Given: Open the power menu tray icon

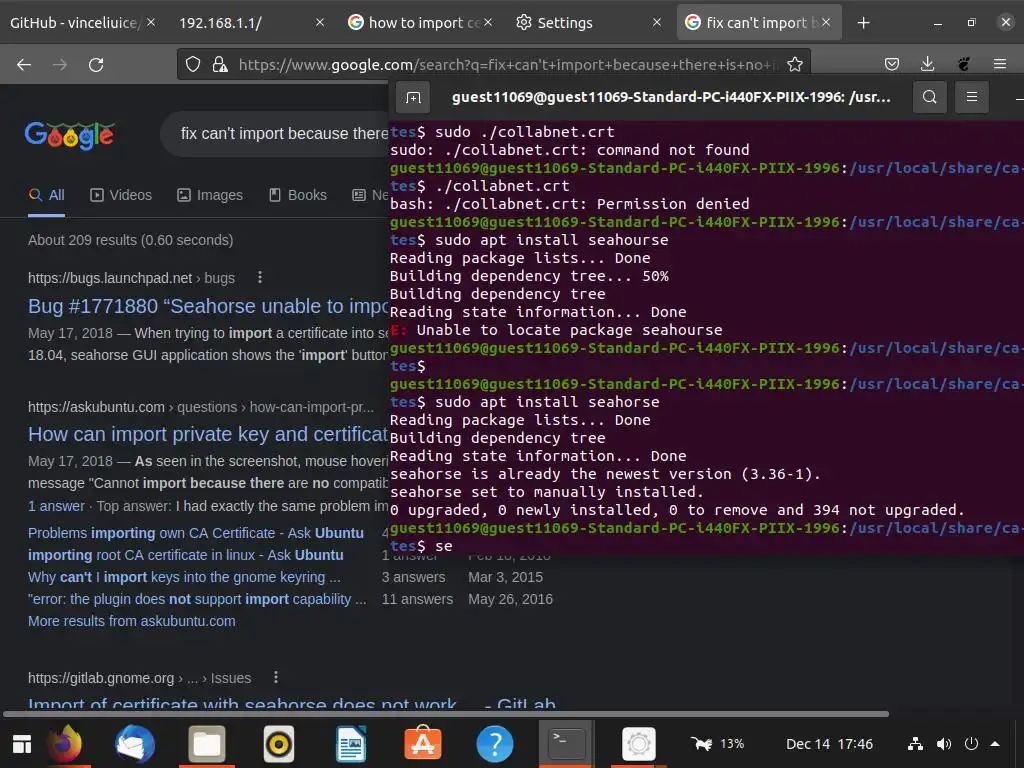Looking at the screenshot, I should coord(972,744).
